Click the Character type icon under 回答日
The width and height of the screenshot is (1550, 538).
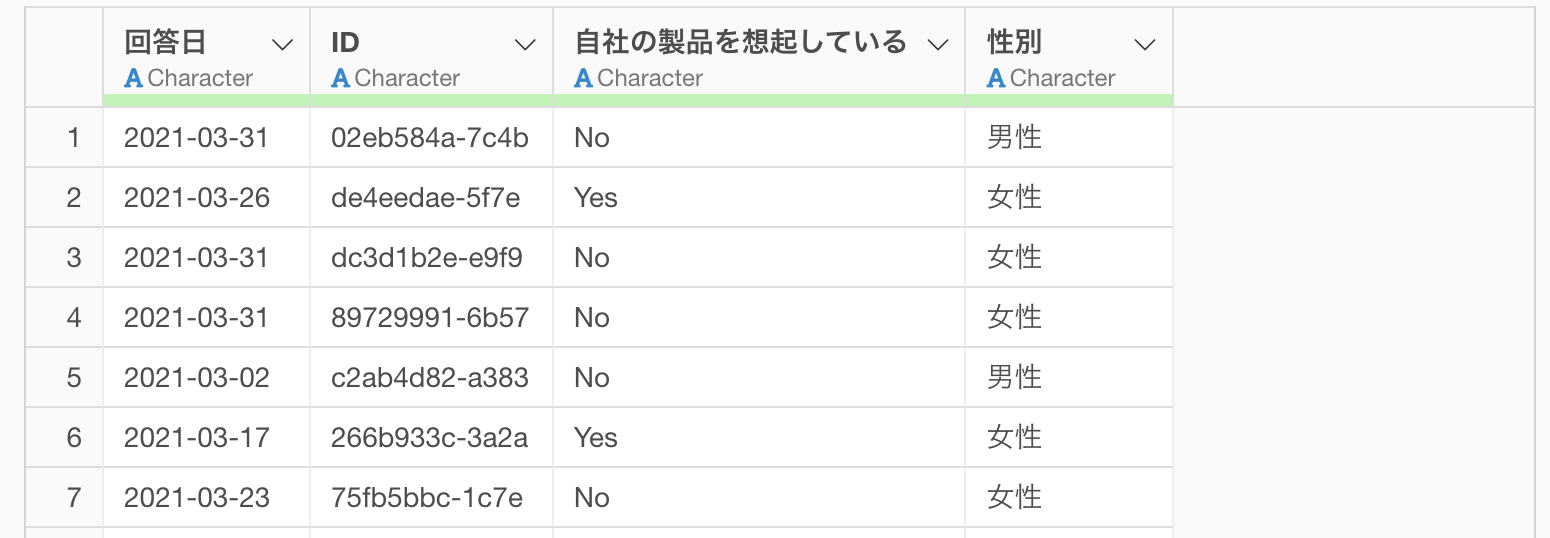(134, 78)
